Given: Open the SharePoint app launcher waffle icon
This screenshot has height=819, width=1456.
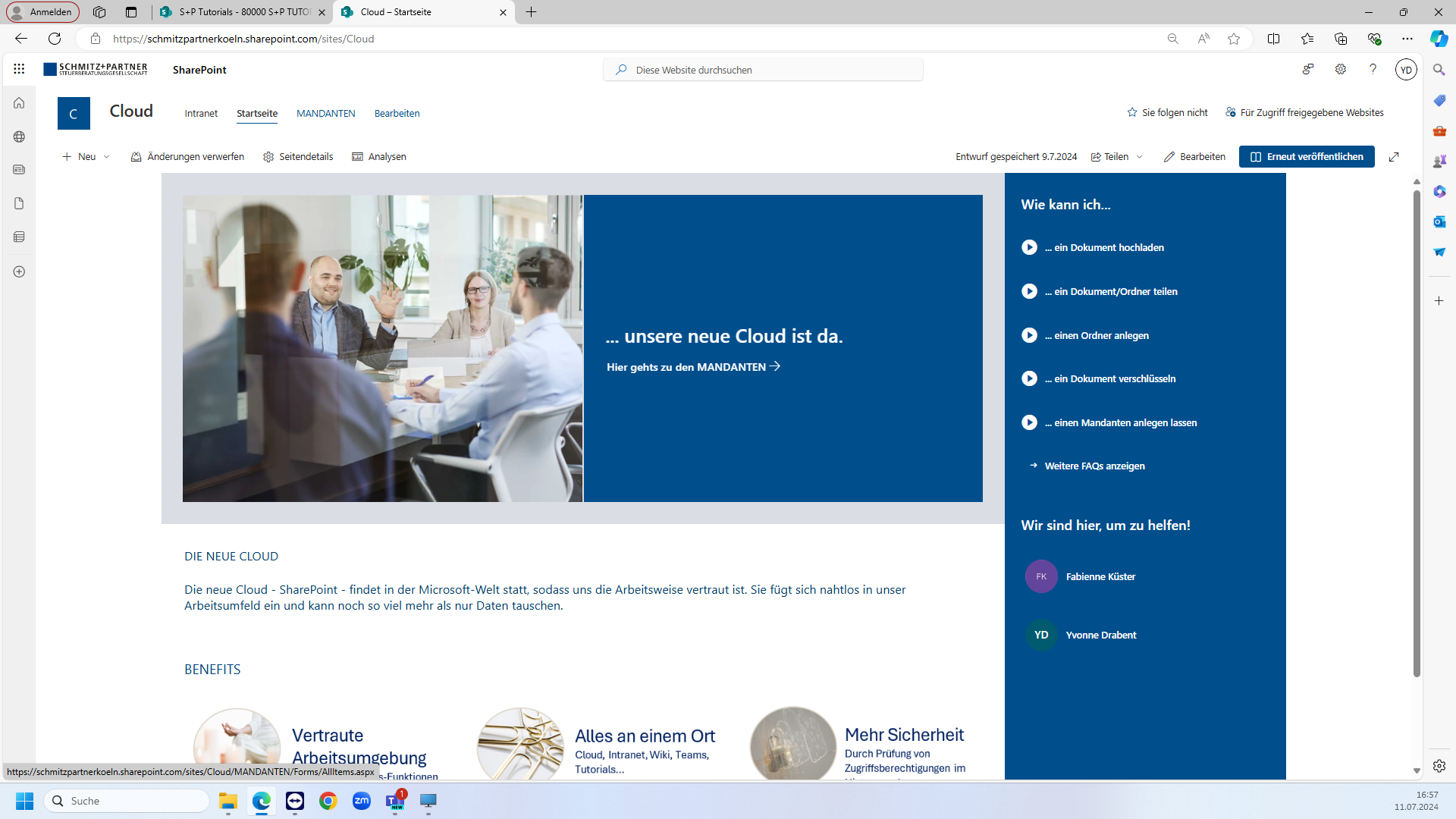Looking at the screenshot, I should tap(19, 69).
